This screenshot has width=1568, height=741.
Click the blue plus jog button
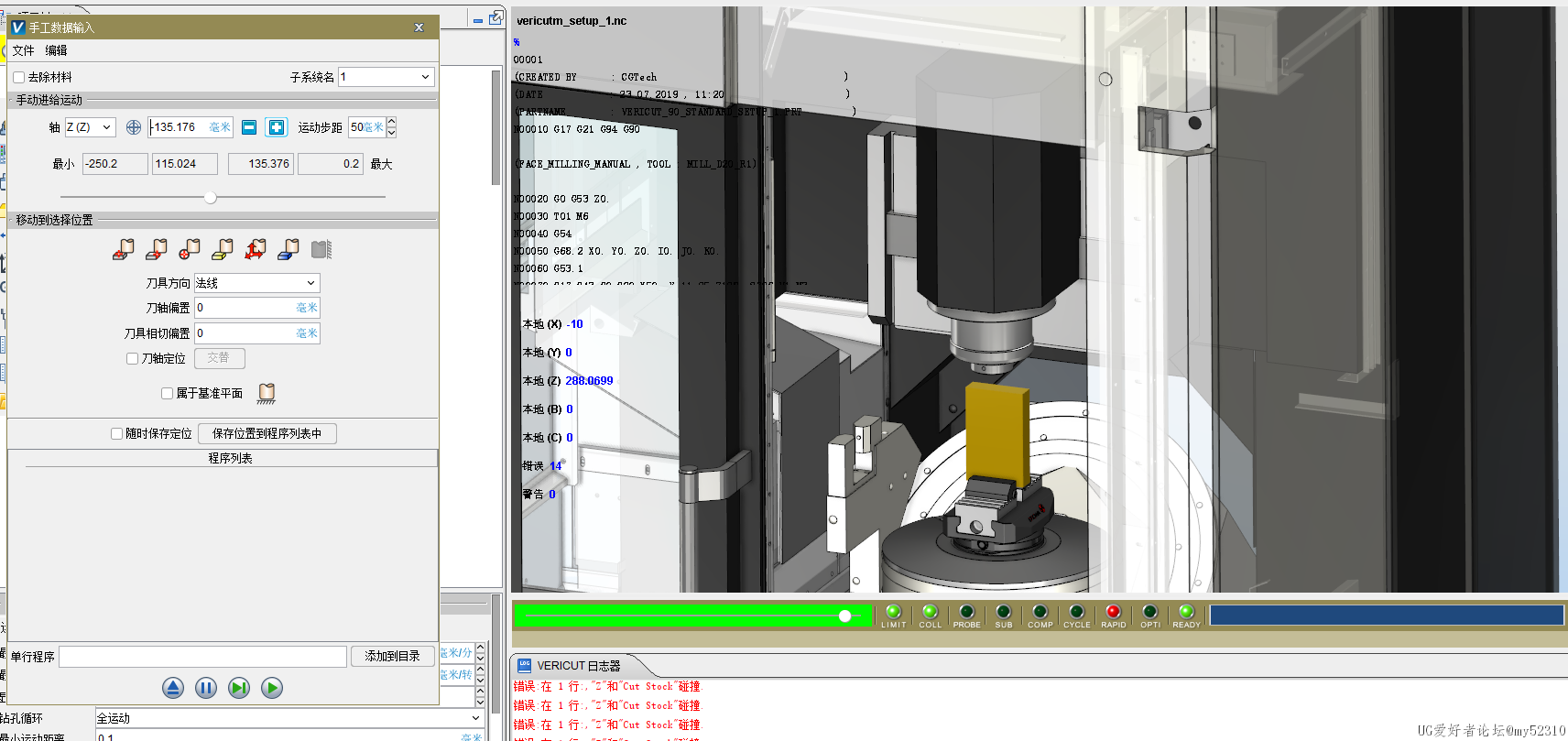coord(277,127)
